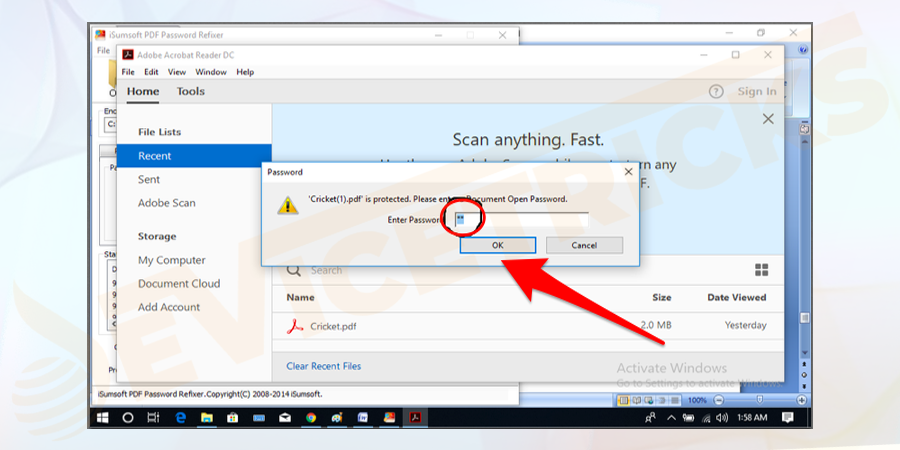900x450 pixels.
Task: Click the magnifier search icon in Reader
Action: (x=294, y=270)
